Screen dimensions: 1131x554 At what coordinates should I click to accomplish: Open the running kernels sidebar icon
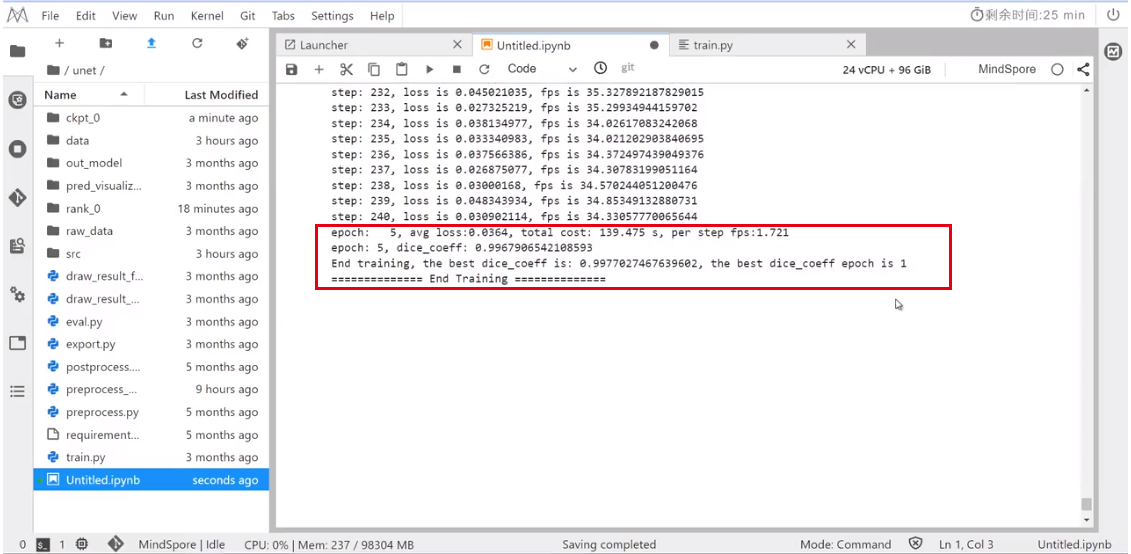[x=17, y=149]
